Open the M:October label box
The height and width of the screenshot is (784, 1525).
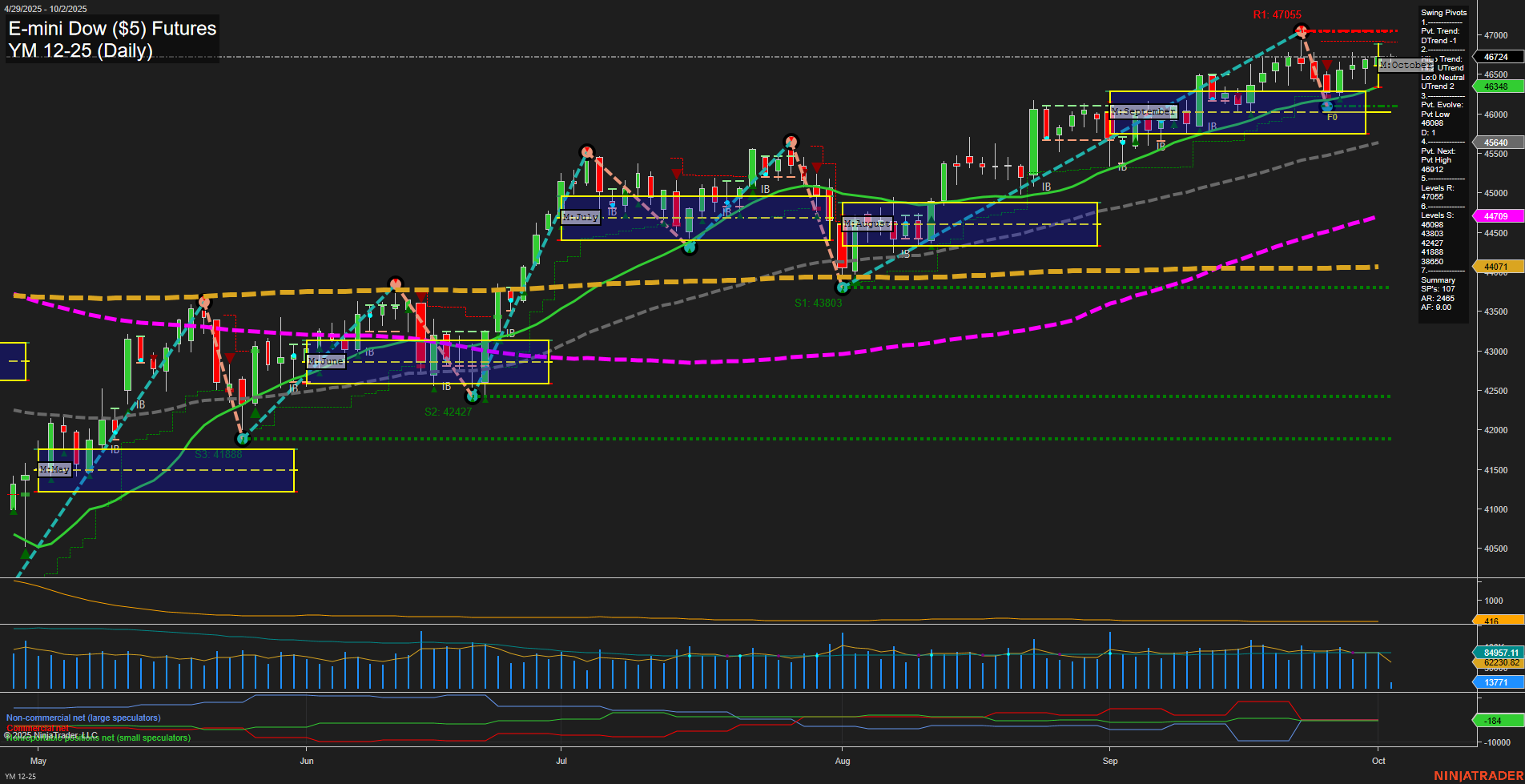pos(1405,65)
